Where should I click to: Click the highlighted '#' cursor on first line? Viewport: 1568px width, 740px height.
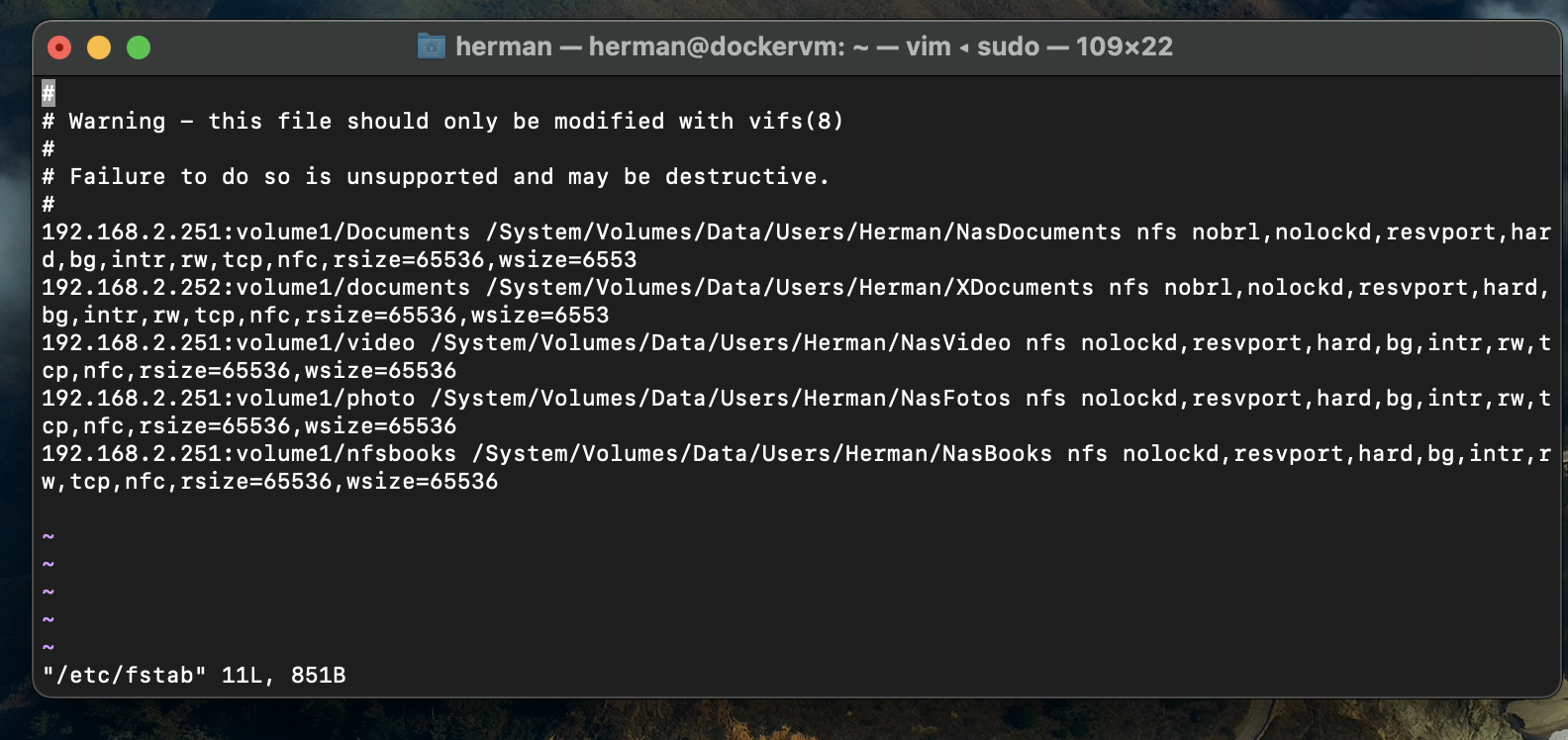coord(49,93)
